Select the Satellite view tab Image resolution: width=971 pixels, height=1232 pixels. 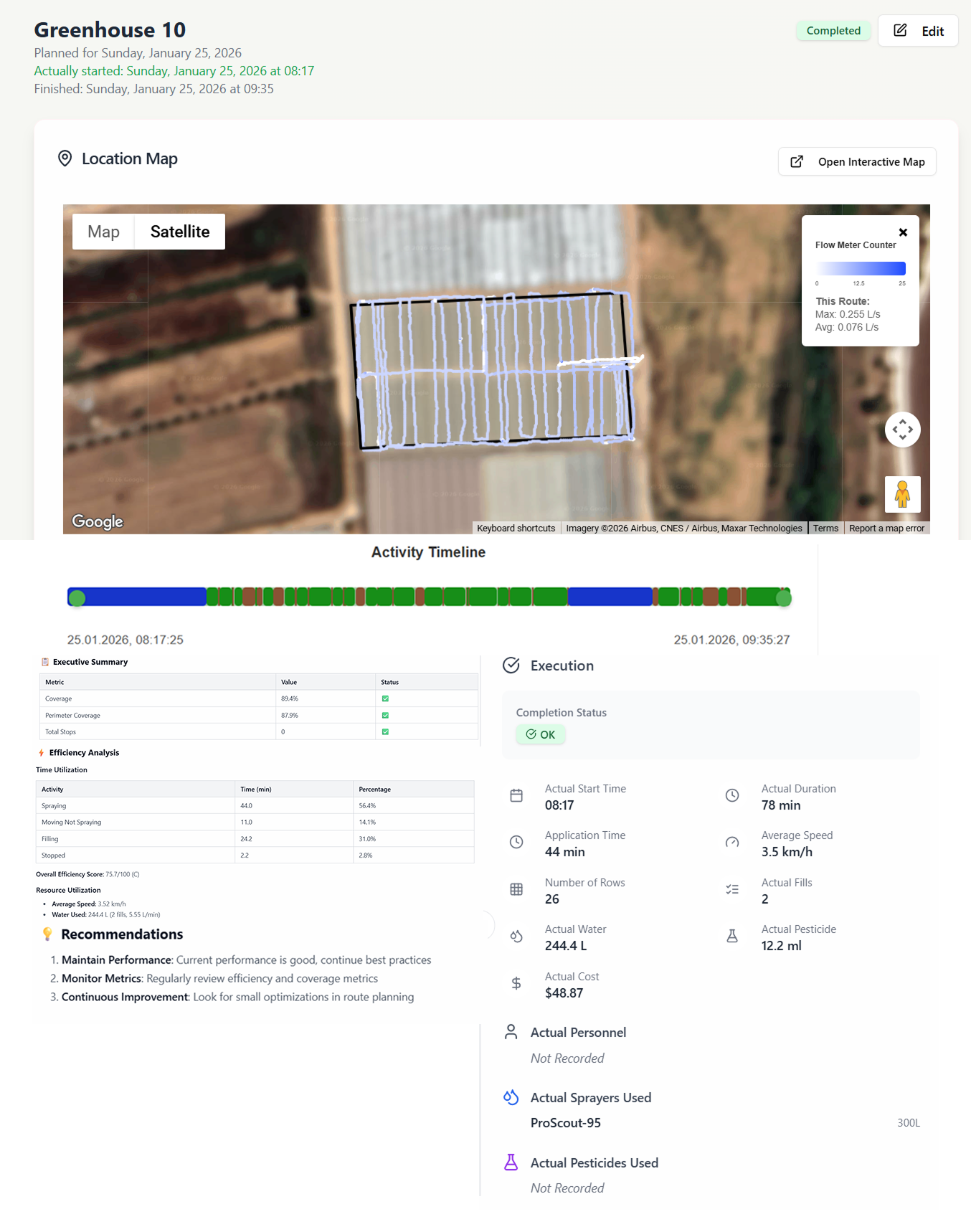click(x=180, y=232)
